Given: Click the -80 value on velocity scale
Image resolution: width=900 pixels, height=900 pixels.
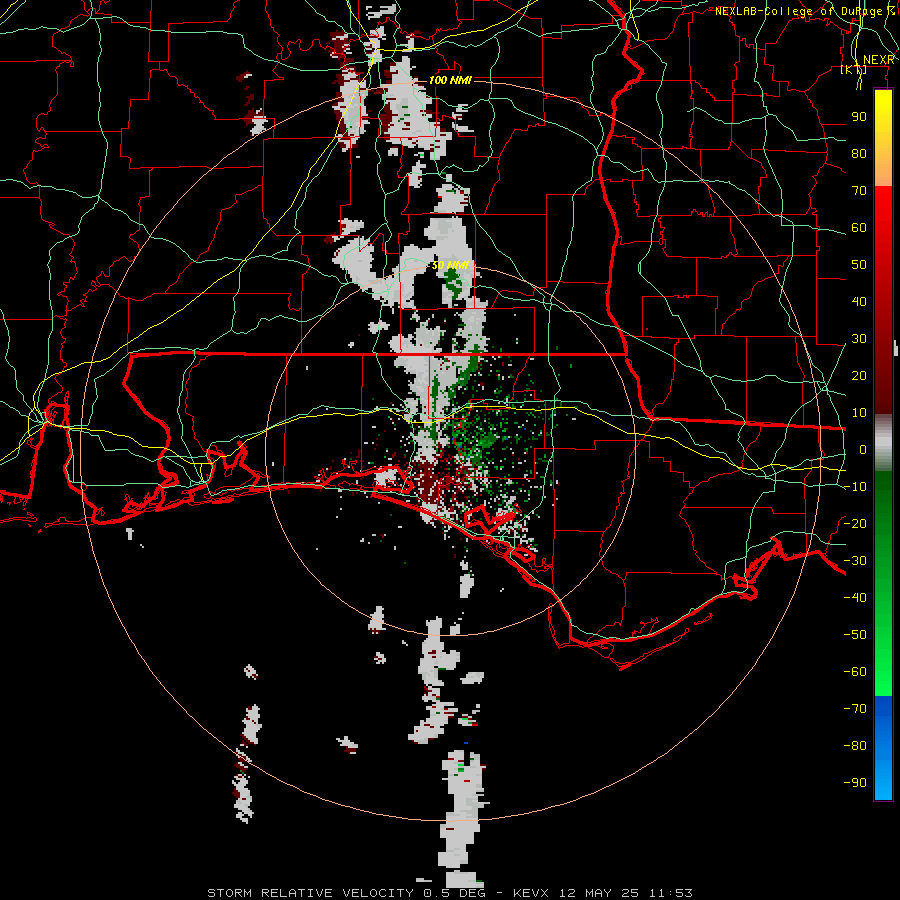Looking at the screenshot, I should pyautogui.click(x=855, y=746).
